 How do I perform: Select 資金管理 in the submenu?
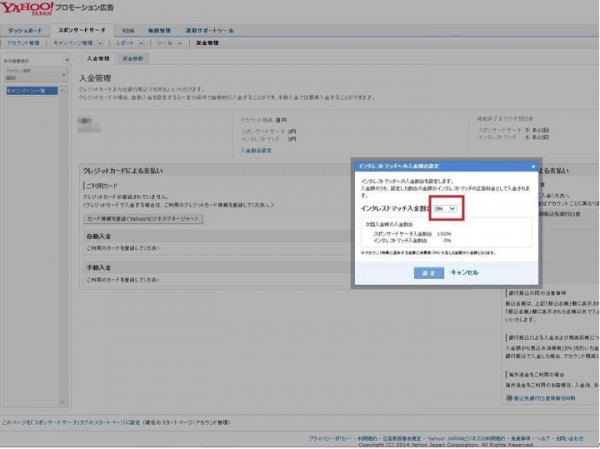coord(207,43)
